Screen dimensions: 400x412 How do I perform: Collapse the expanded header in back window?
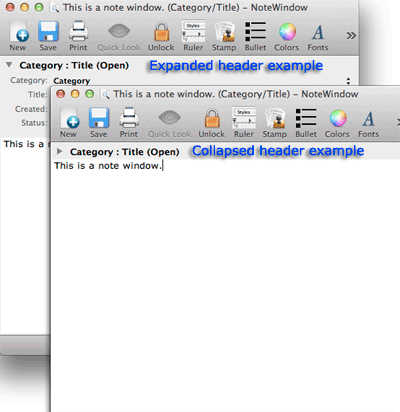(9, 65)
